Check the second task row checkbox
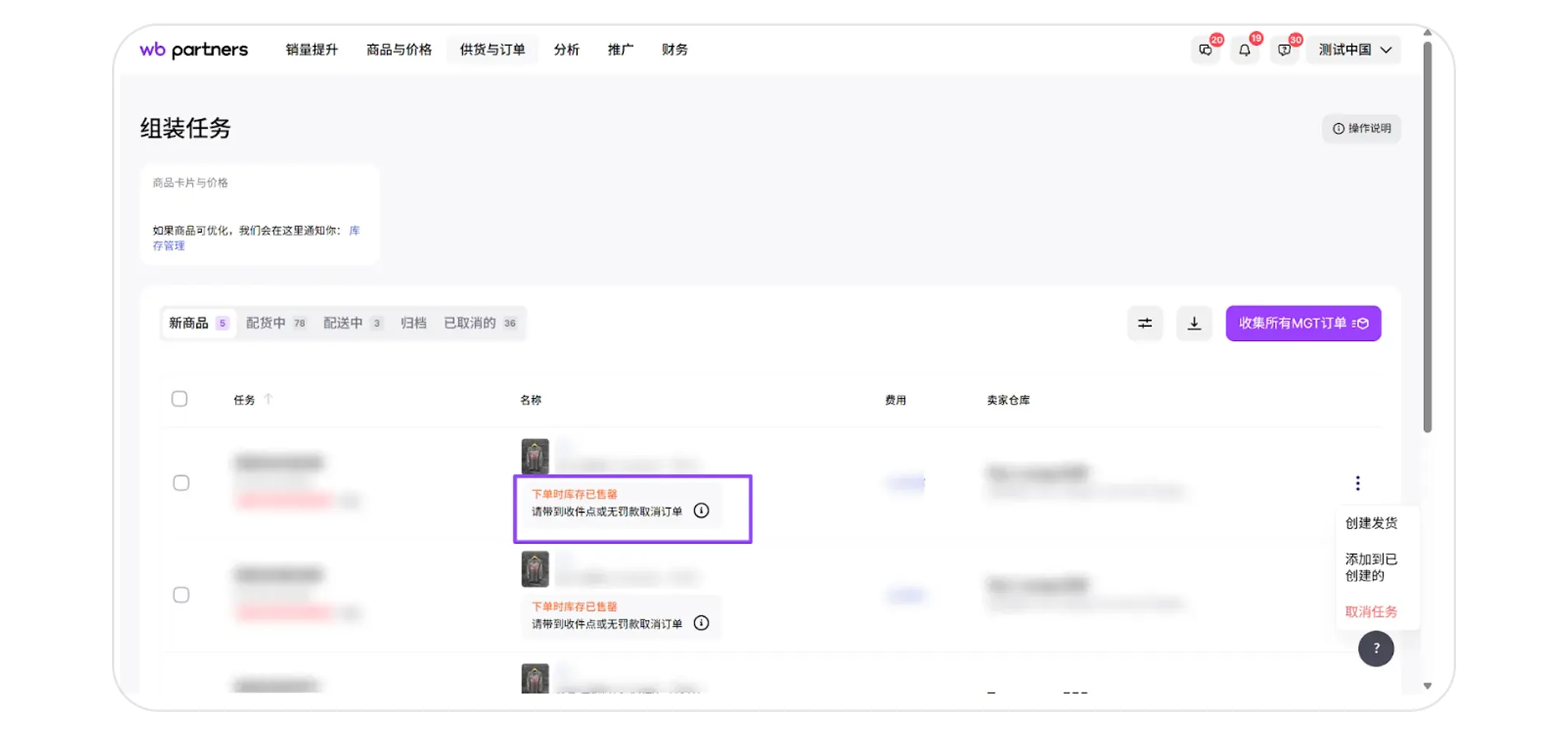 (181, 595)
